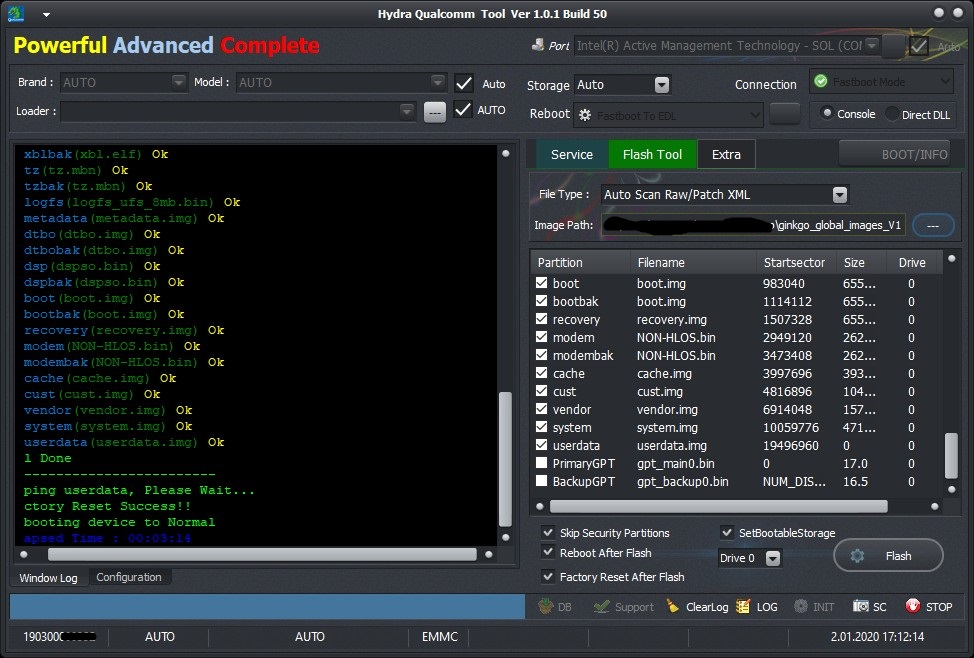Switch to the Configuration tab

[129, 577]
